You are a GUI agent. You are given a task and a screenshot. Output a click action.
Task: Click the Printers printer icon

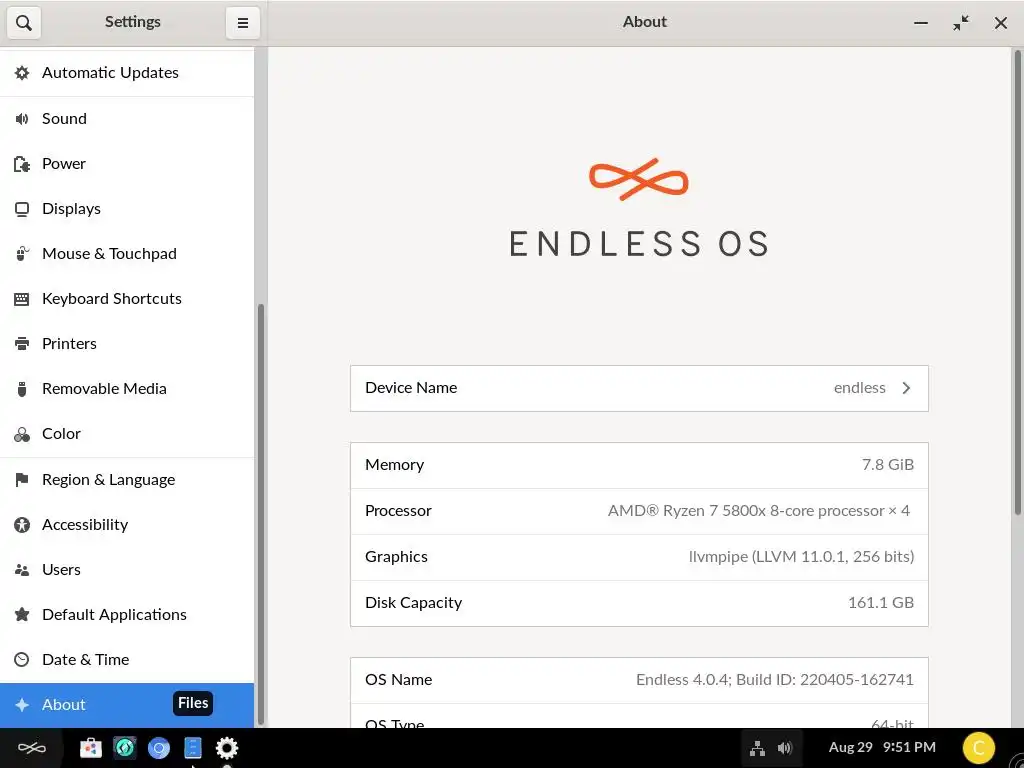click(22, 344)
